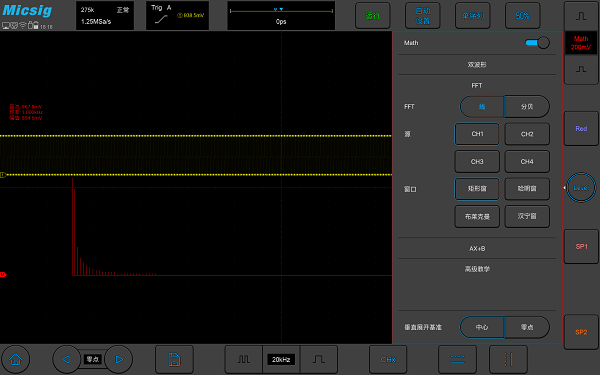Click the 自动设置 auto setup button

click(x=422, y=16)
